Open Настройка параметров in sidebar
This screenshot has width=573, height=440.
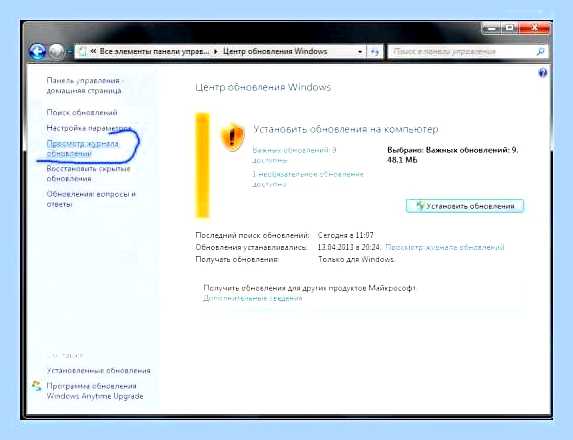click(x=89, y=128)
